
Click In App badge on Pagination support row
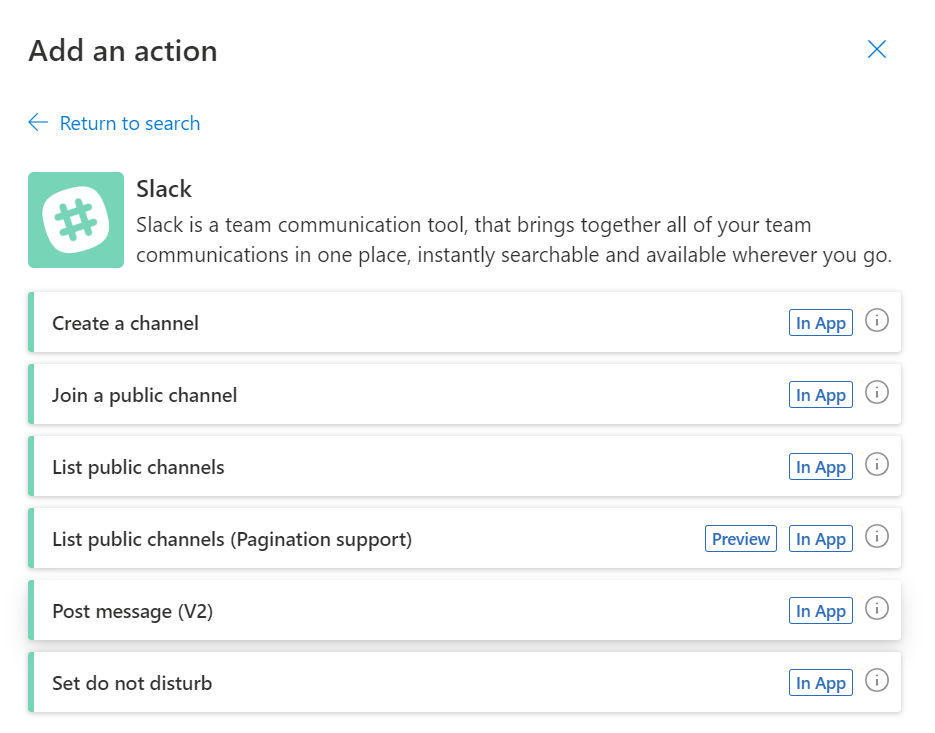pos(821,539)
